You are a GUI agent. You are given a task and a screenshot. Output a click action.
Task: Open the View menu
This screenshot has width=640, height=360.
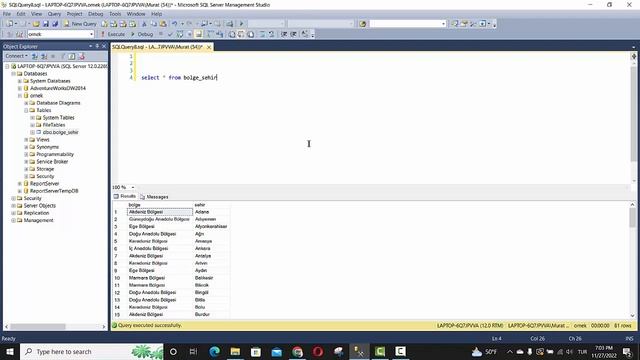[x=36, y=14]
